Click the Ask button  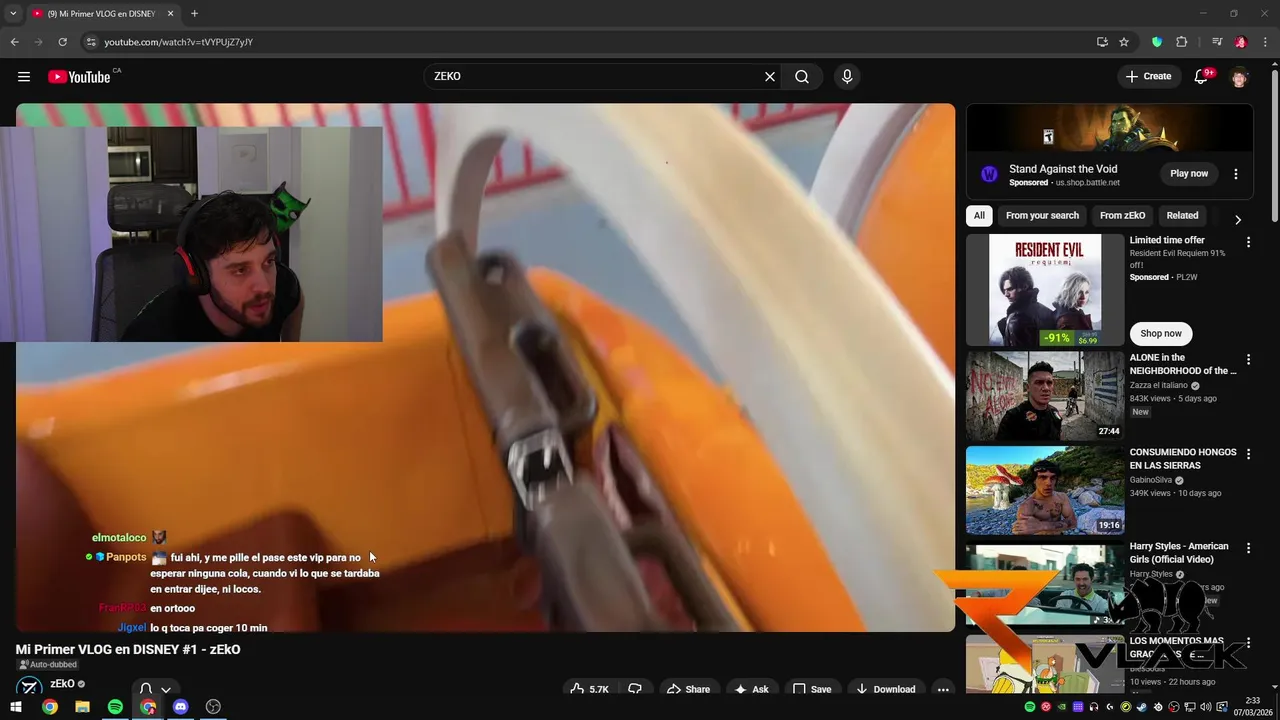(x=751, y=689)
